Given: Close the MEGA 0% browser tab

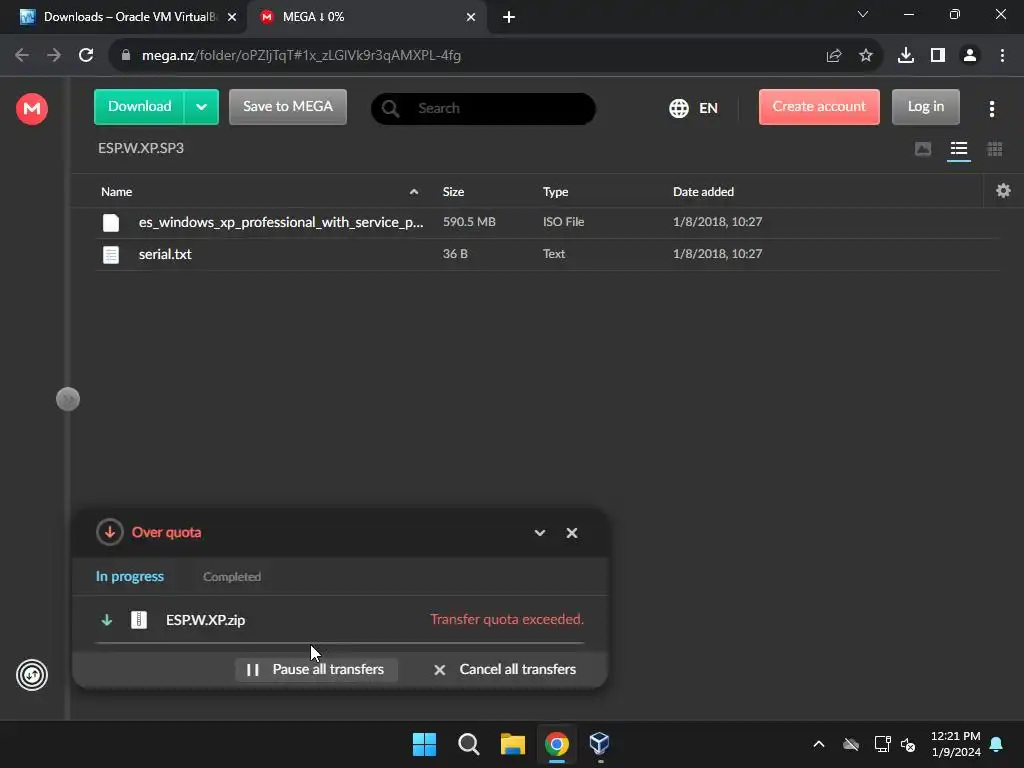Looking at the screenshot, I should click(471, 17).
